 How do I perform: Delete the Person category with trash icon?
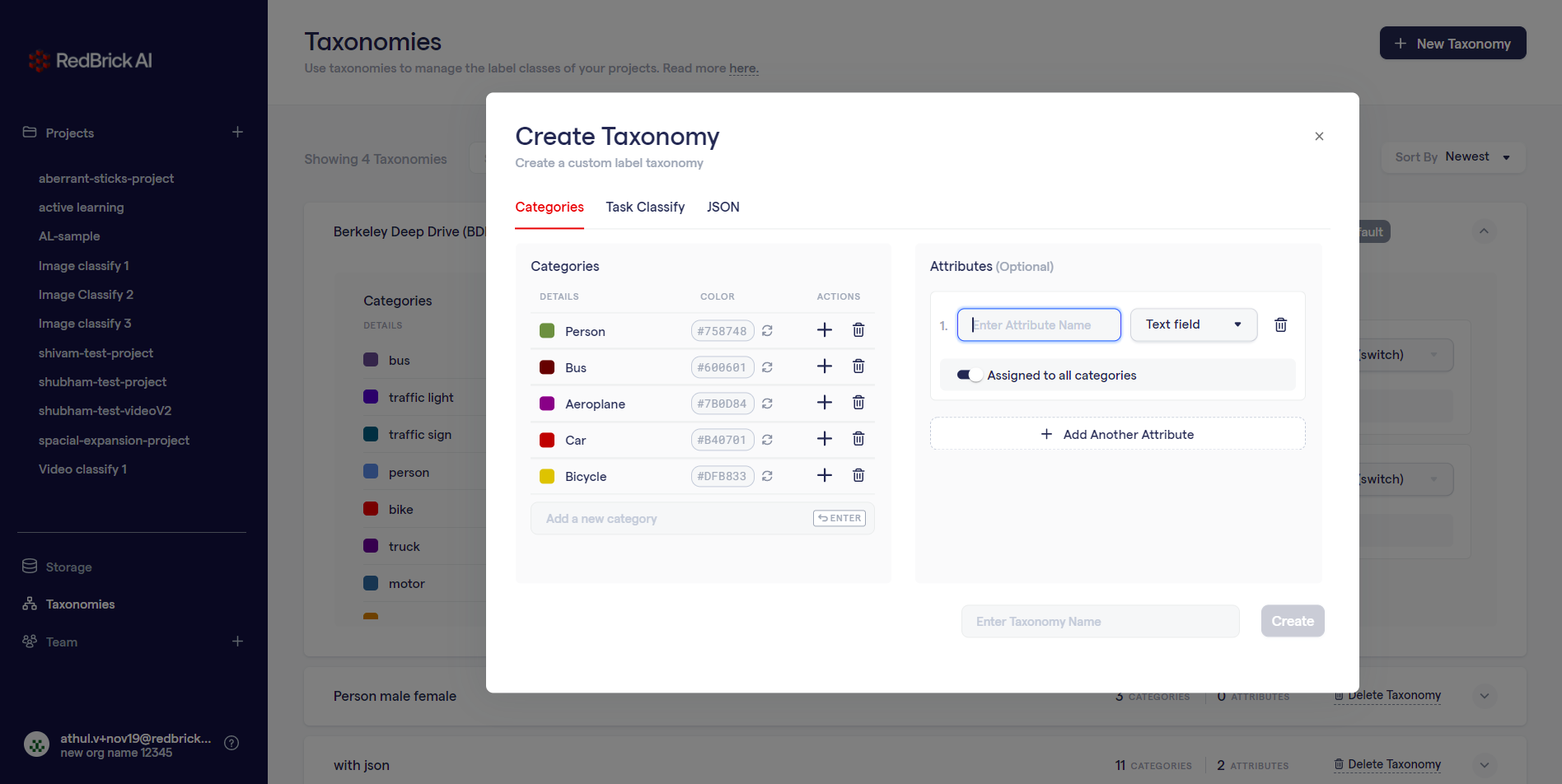tap(858, 330)
